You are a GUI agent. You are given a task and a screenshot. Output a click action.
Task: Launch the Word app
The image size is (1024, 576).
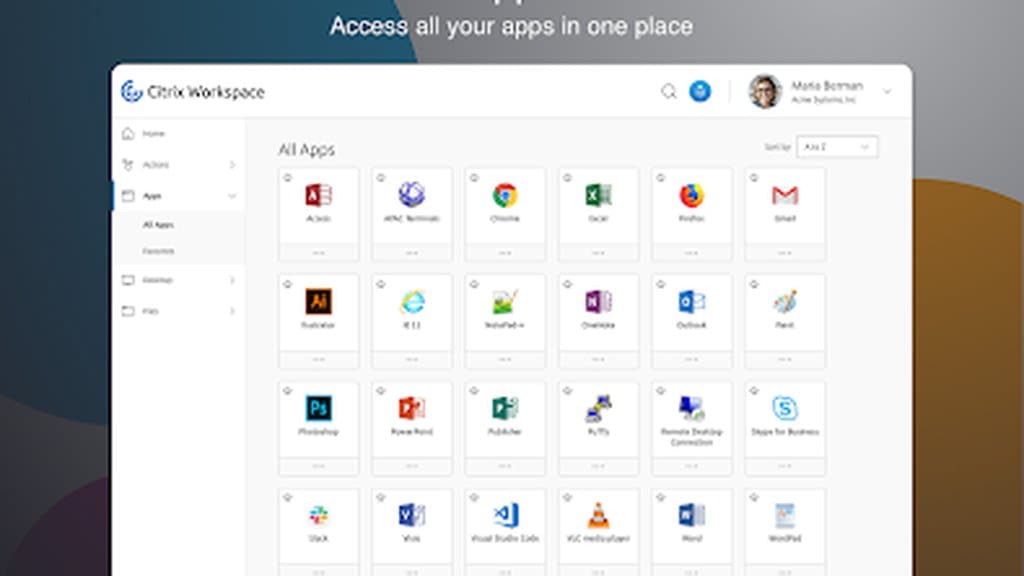click(x=692, y=515)
